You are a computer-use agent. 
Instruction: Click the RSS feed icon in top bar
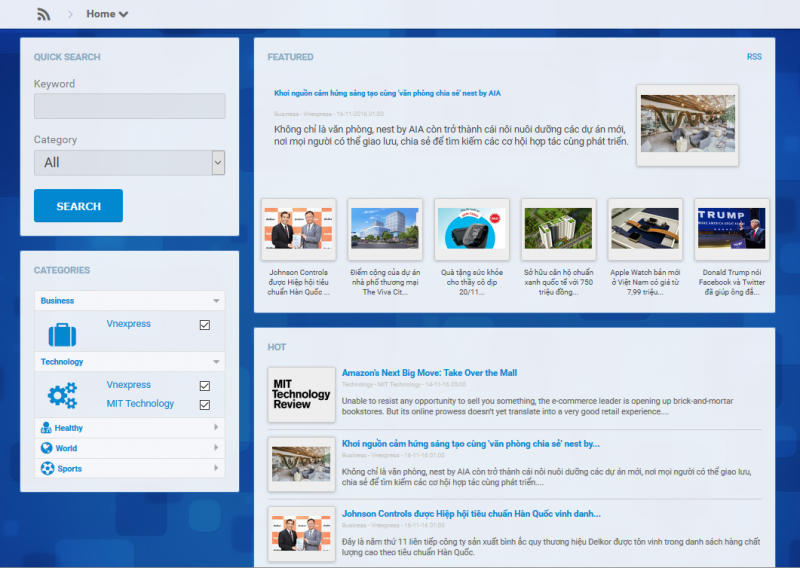[x=44, y=14]
